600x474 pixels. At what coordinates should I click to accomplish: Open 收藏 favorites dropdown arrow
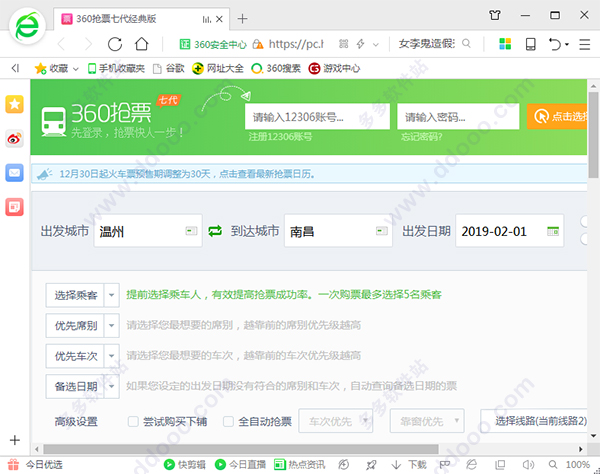pyautogui.click(x=76, y=69)
